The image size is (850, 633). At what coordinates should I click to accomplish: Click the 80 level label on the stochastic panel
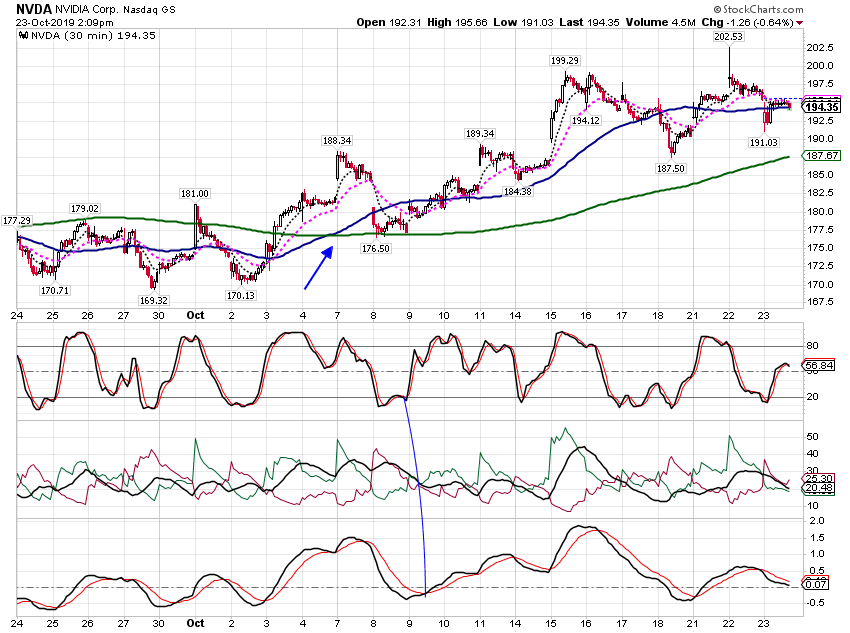[x=813, y=346]
